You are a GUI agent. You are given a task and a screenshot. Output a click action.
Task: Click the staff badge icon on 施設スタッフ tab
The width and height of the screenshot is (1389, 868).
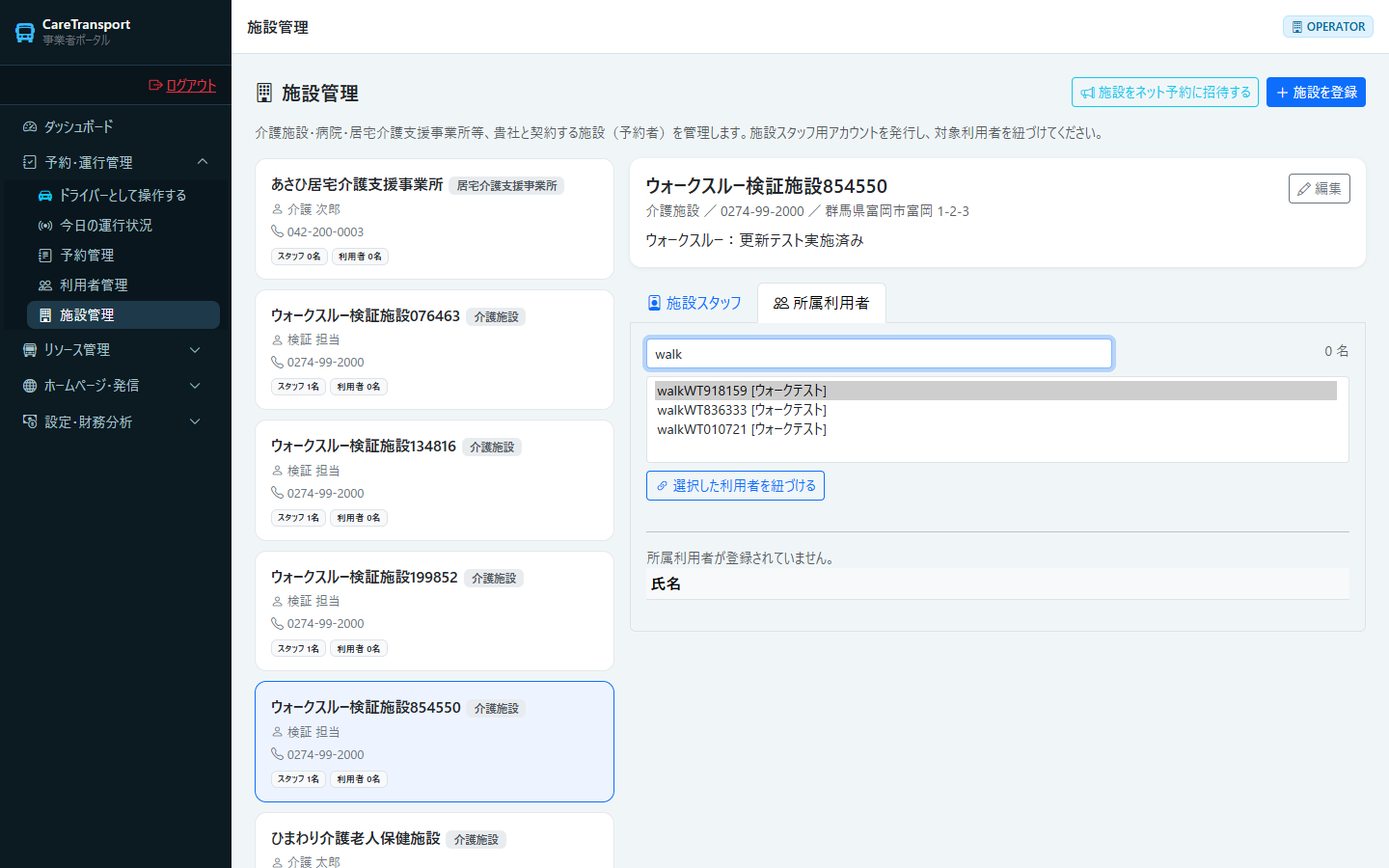(654, 303)
